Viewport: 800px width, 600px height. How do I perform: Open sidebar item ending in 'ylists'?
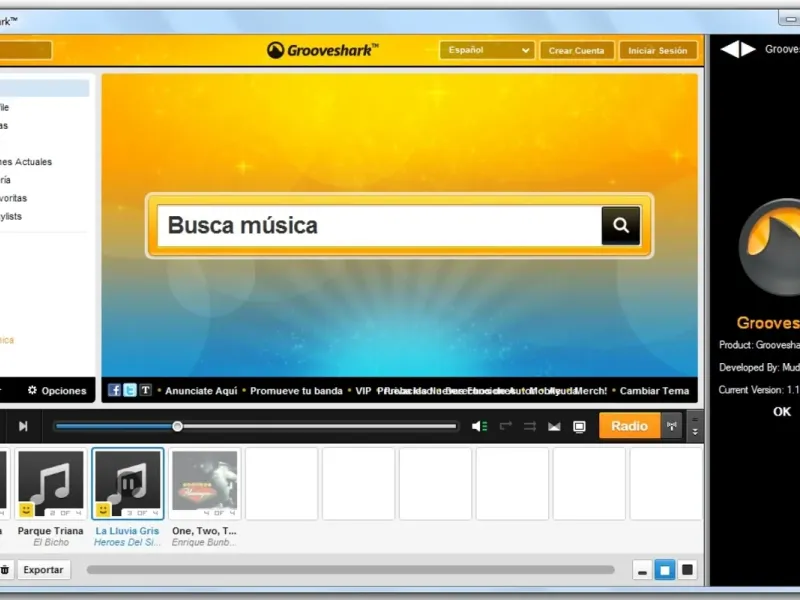tap(11, 216)
